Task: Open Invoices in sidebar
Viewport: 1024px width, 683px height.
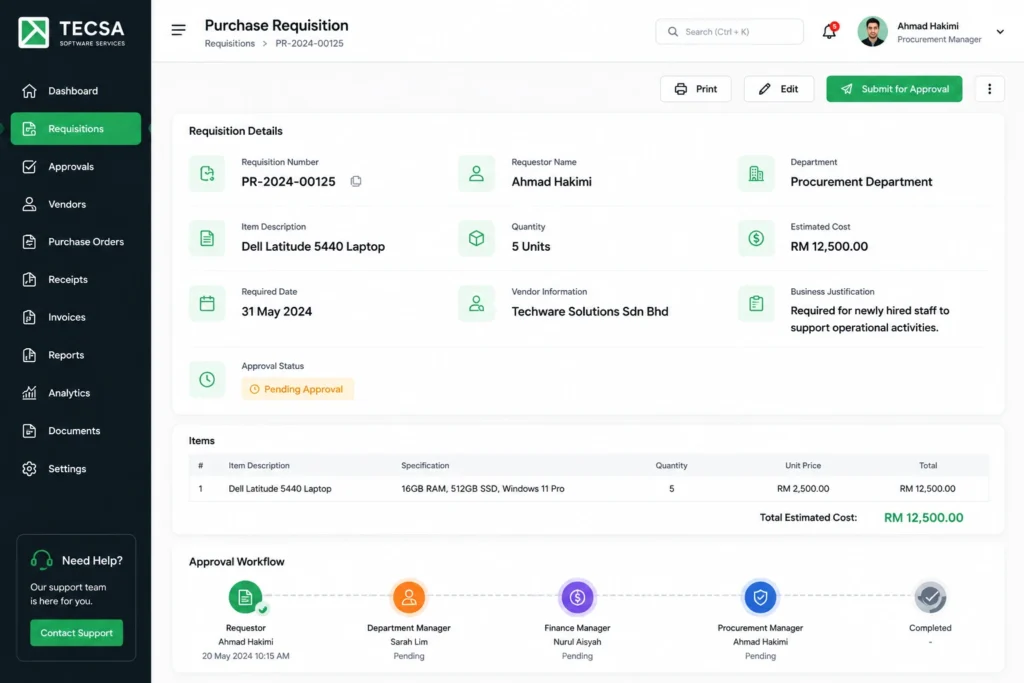Action: (x=76, y=317)
